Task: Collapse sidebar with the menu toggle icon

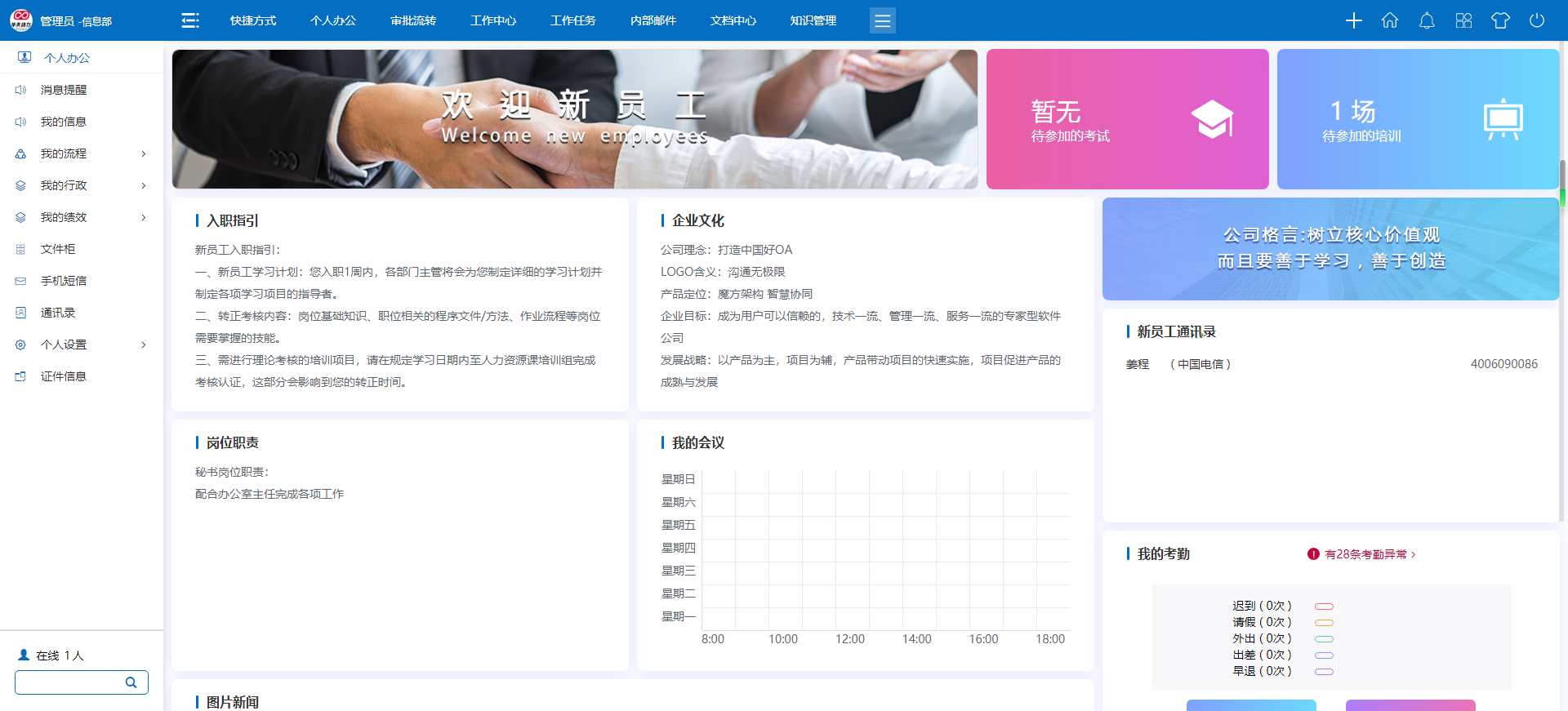Action: [x=190, y=20]
